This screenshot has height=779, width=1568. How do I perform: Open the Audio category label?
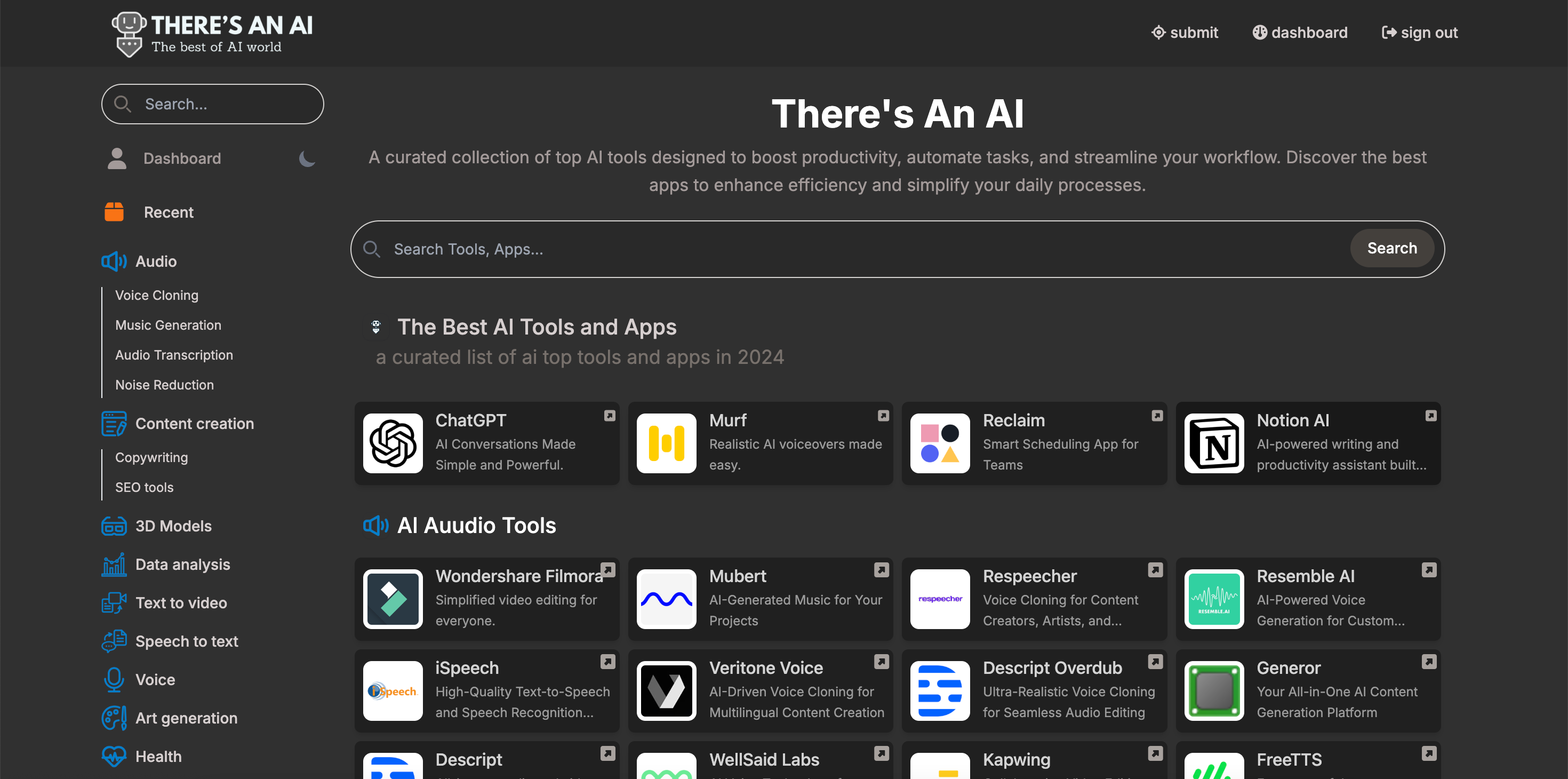(x=156, y=261)
